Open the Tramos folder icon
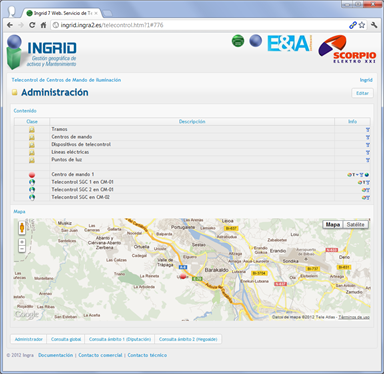 tap(32, 129)
